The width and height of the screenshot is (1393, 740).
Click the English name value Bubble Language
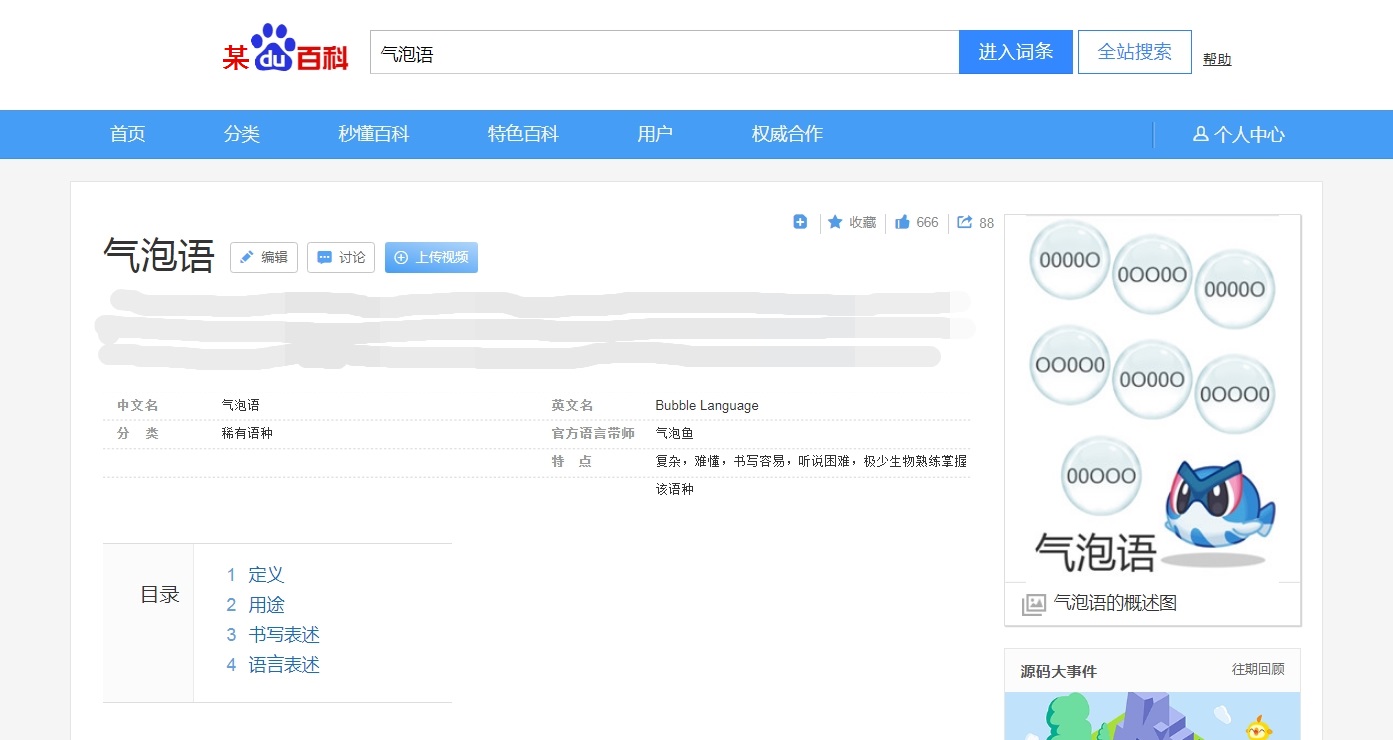coord(707,406)
